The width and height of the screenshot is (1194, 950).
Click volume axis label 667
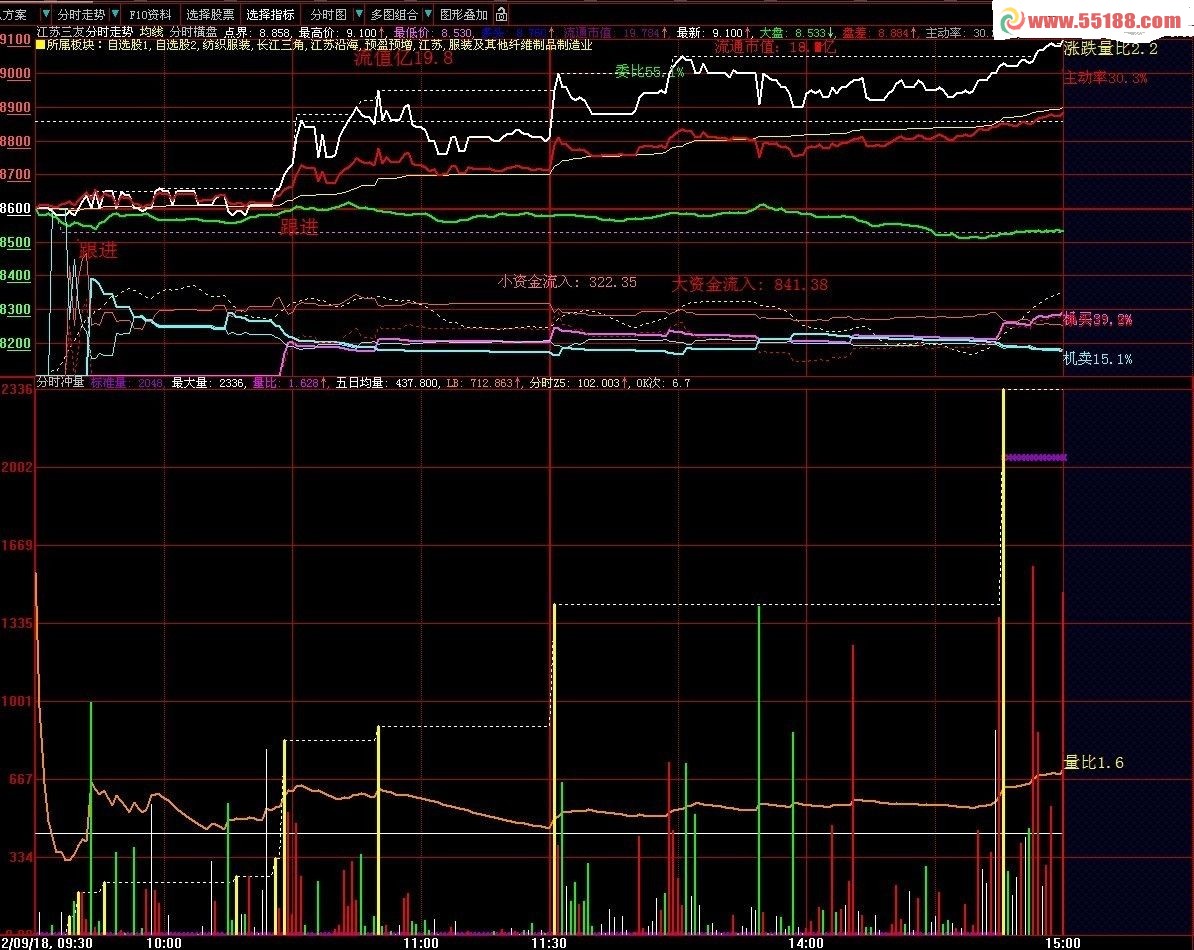(x=20, y=779)
